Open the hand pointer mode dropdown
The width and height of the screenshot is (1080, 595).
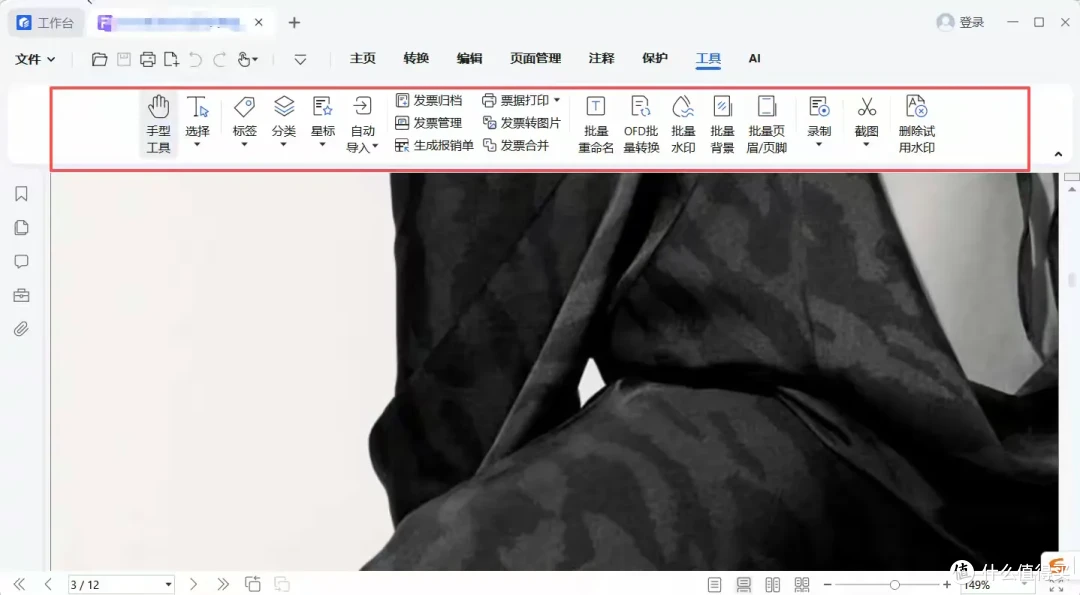[x=247, y=59]
